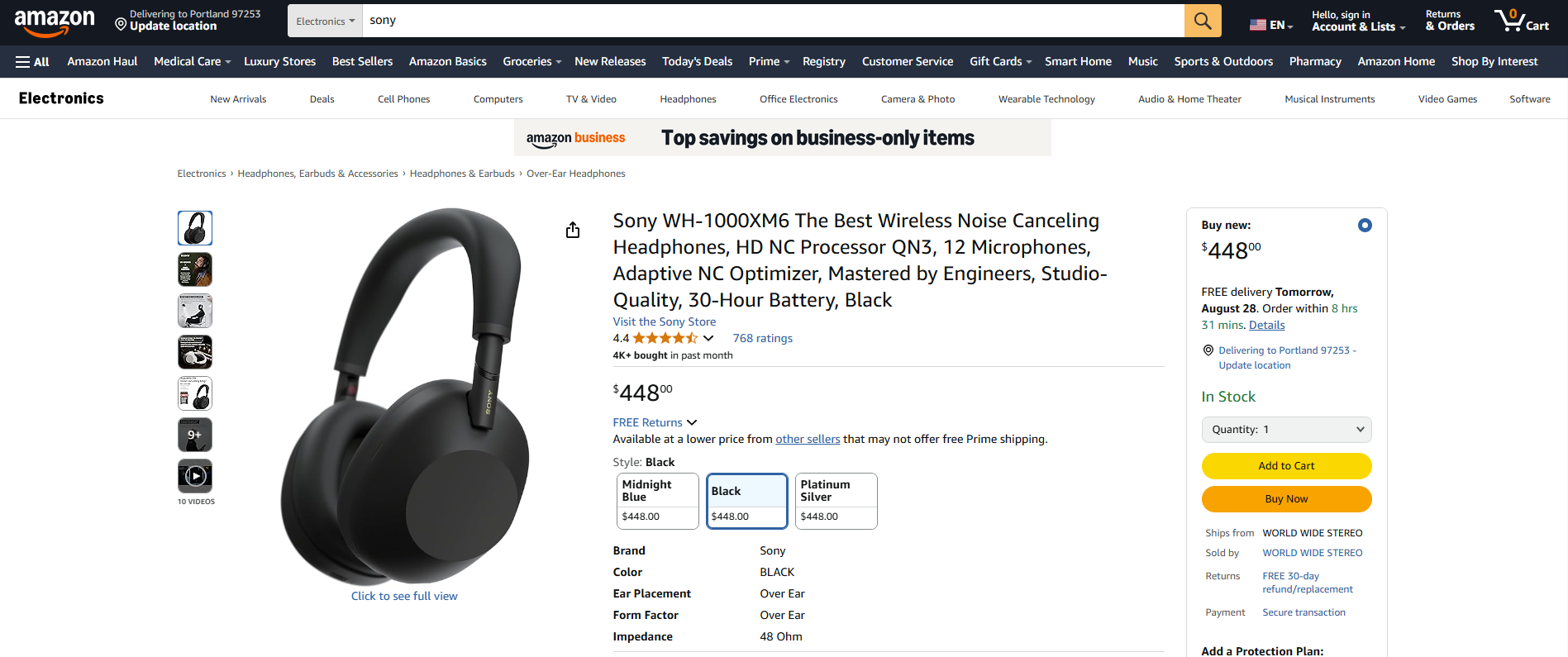
Task: Click the Amazon Business banner logo
Action: (x=576, y=138)
